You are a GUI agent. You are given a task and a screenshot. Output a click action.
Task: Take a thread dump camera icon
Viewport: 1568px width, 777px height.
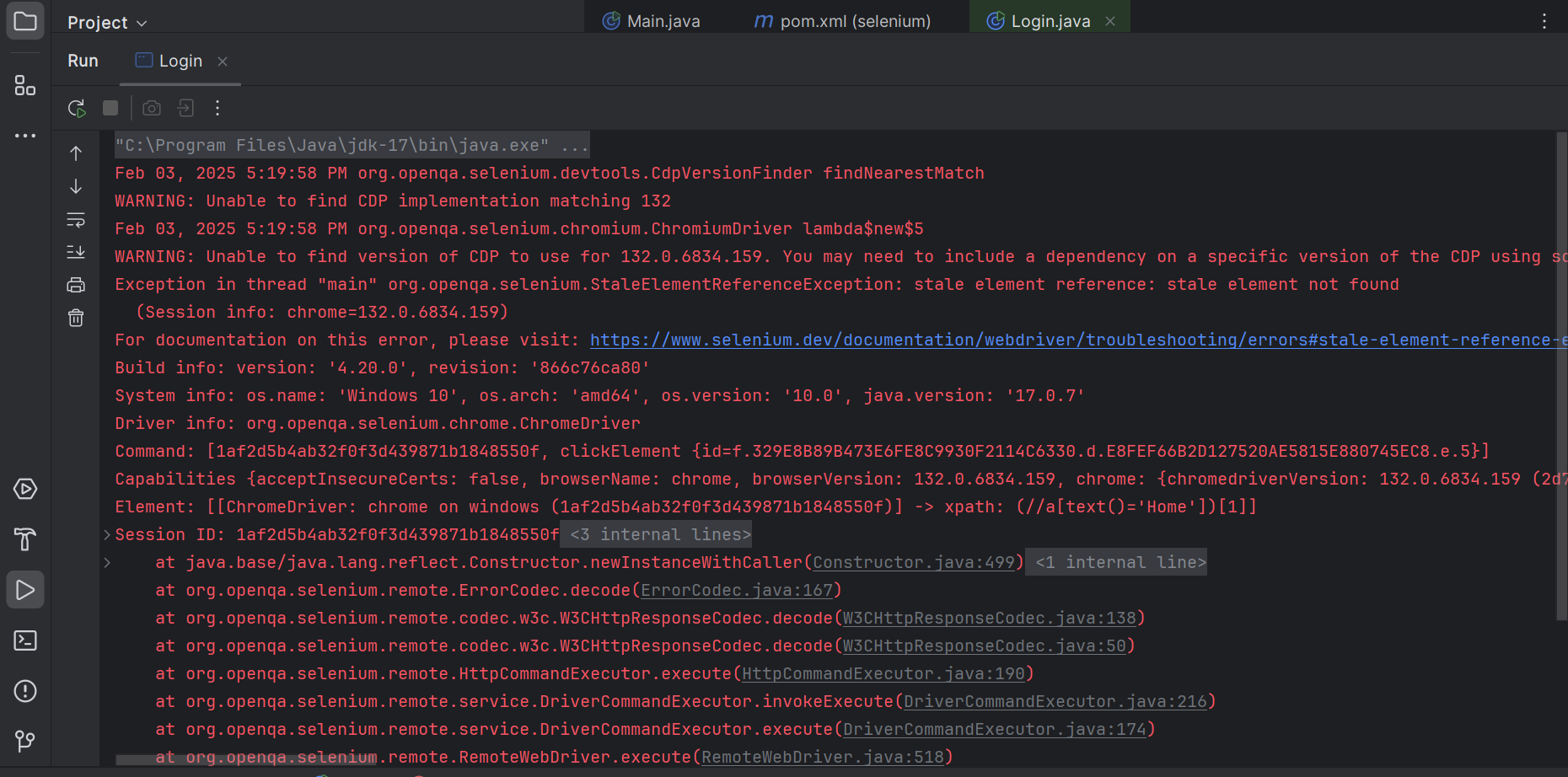tap(152, 108)
